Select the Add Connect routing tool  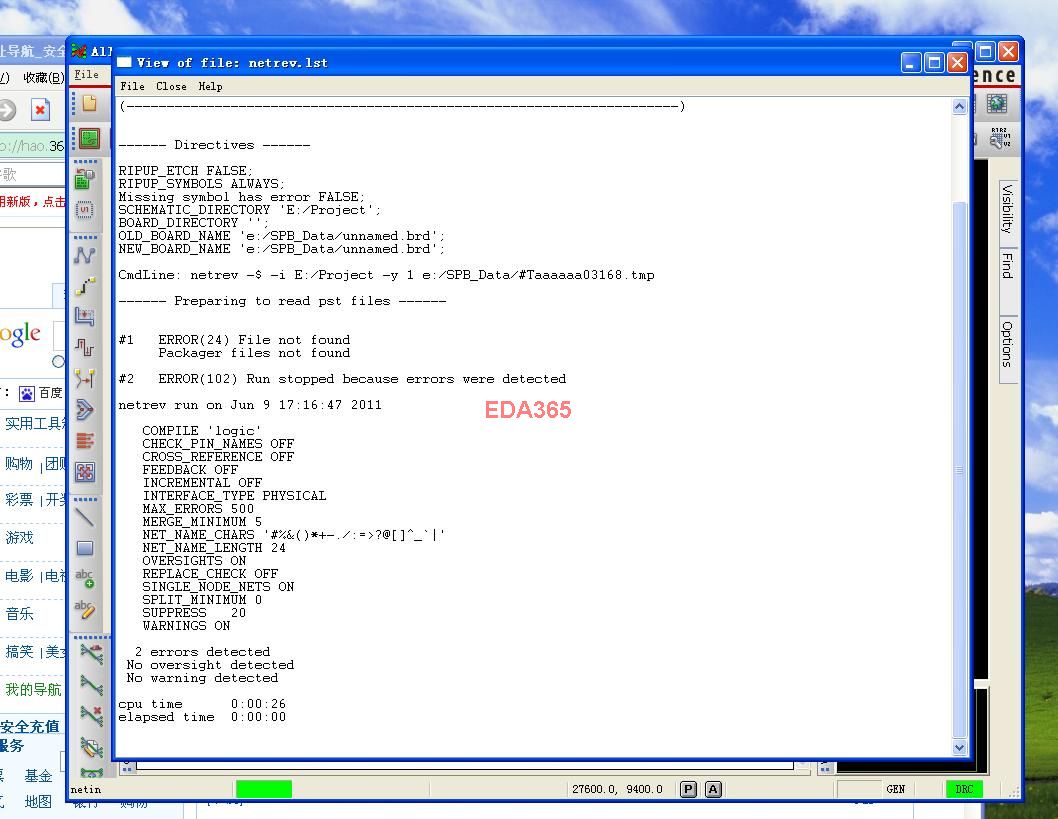[x=85, y=255]
